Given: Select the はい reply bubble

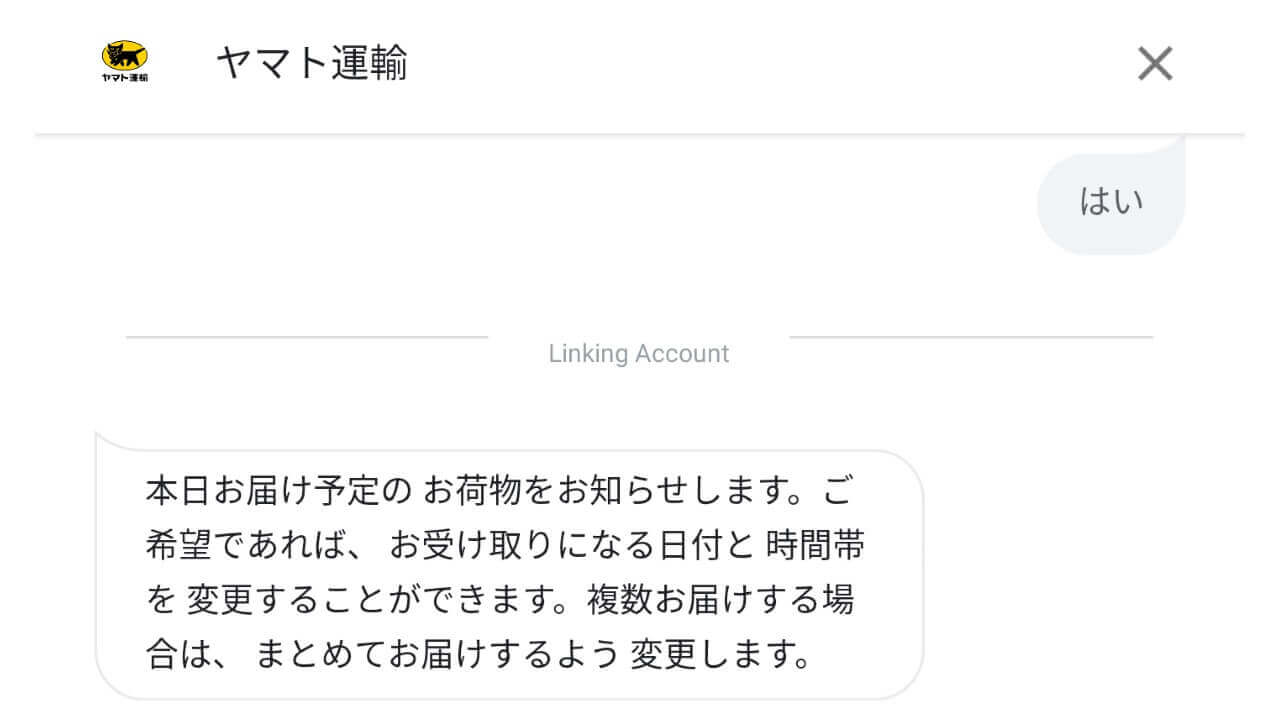Looking at the screenshot, I should tap(1111, 202).
